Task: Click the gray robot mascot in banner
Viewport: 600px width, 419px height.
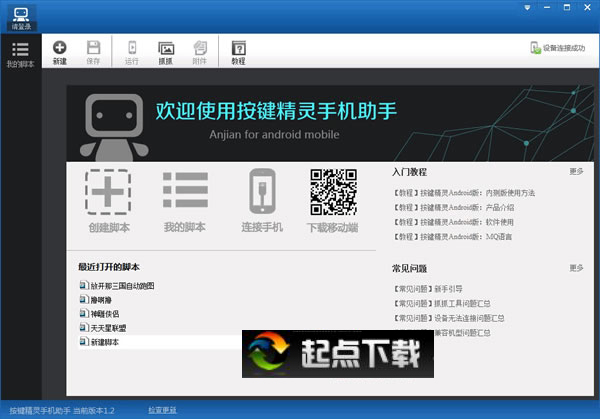Action: 114,127
